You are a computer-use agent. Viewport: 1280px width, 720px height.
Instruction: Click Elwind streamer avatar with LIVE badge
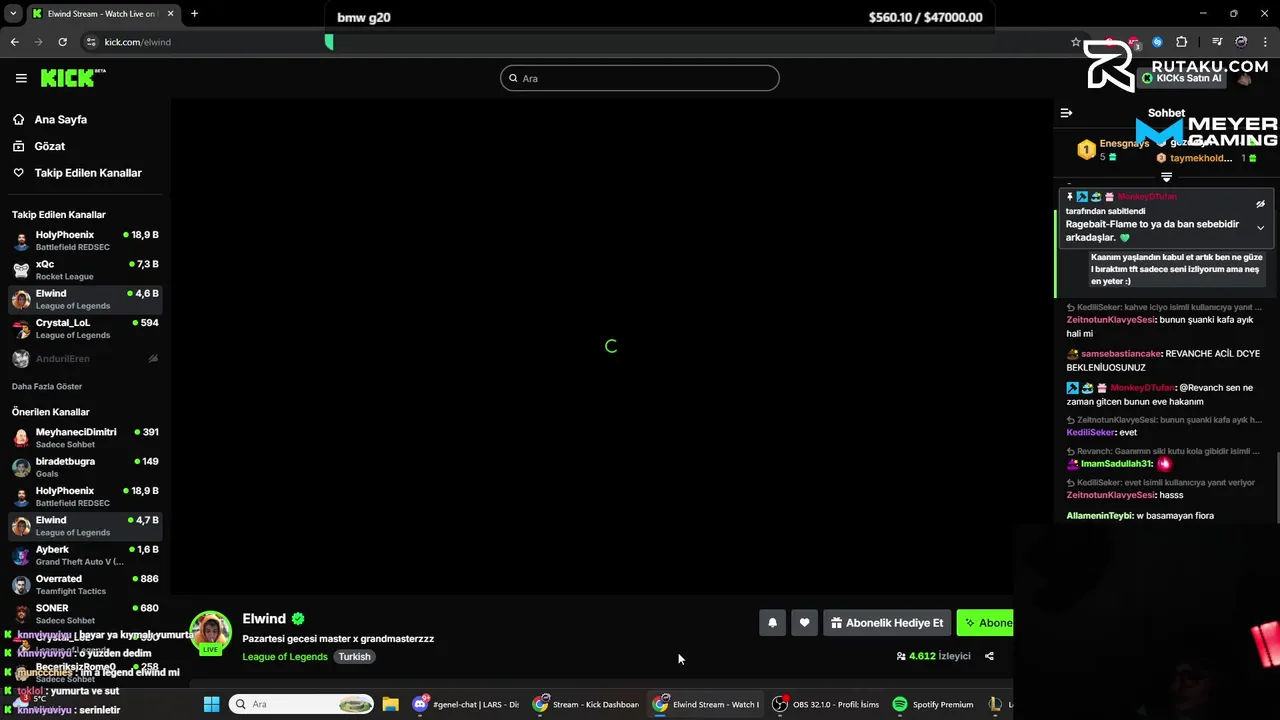[210, 633]
